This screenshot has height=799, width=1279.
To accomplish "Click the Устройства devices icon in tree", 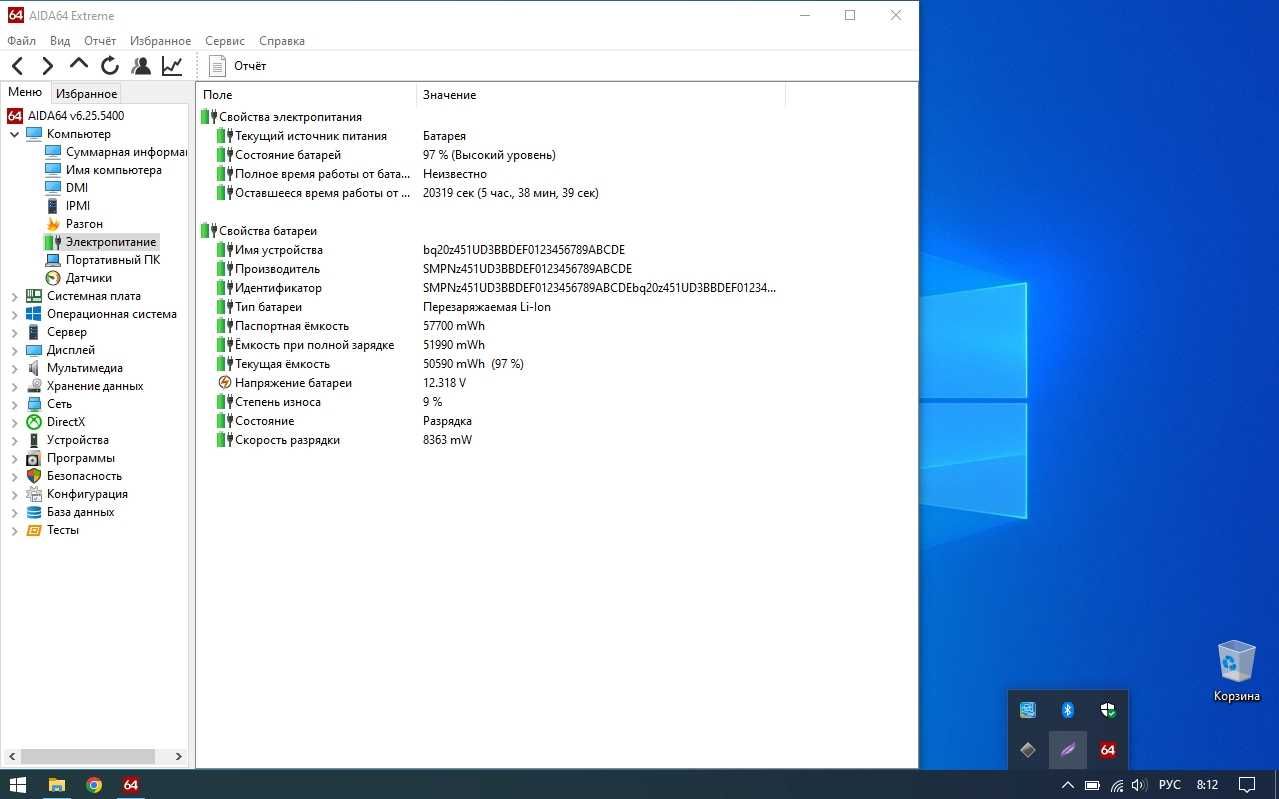I will tap(34, 440).
